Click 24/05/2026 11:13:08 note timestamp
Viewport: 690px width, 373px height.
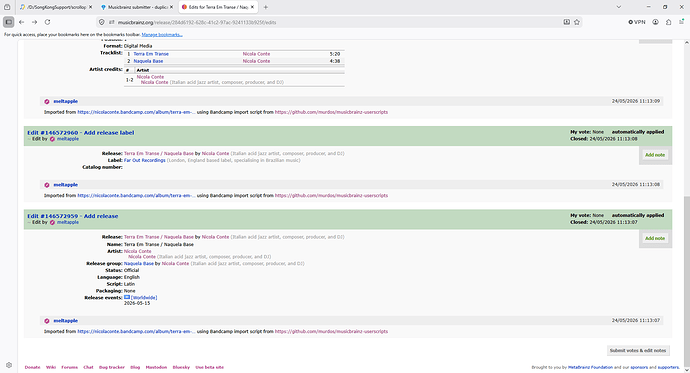coord(635,185)
